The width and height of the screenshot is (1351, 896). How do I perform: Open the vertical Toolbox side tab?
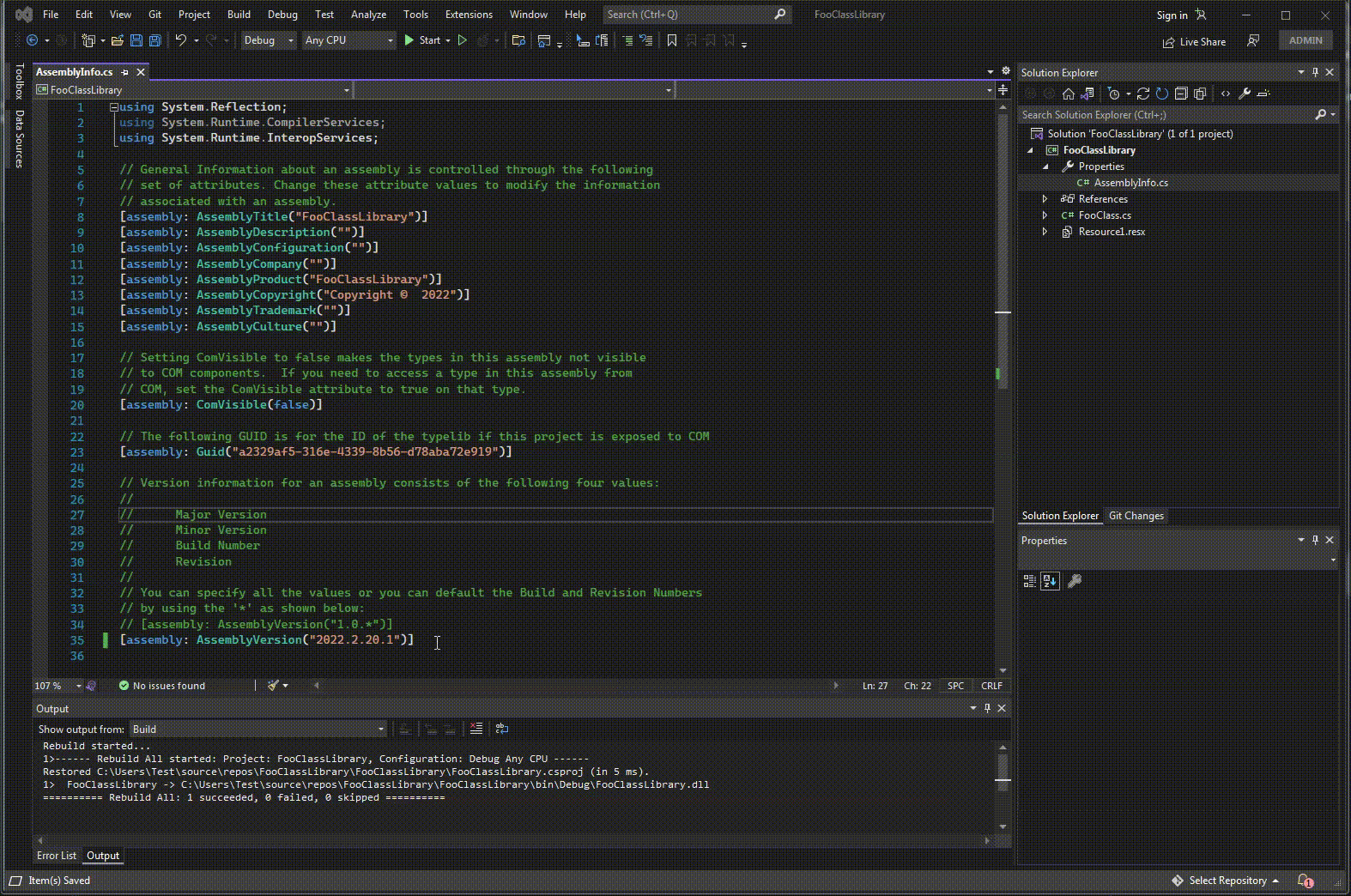pos(19,81)
